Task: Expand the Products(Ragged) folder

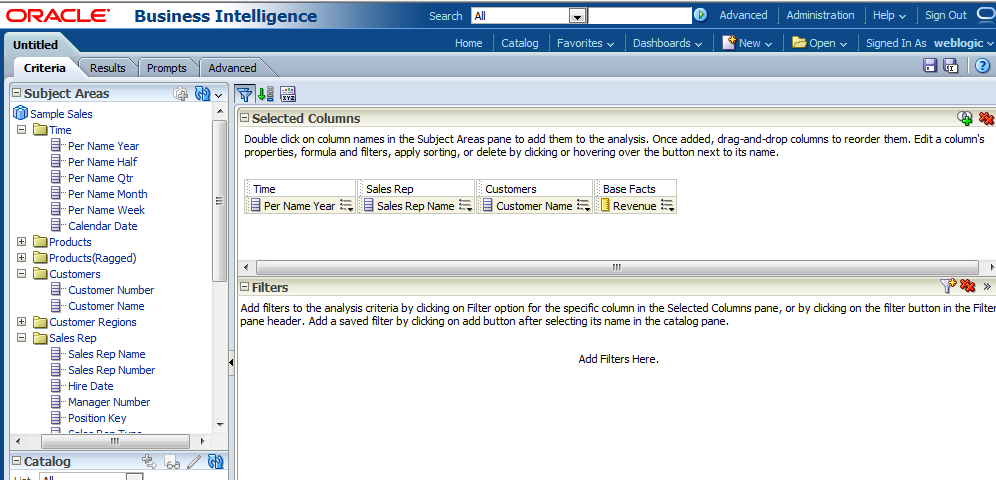Action: [x=22, y=258]
